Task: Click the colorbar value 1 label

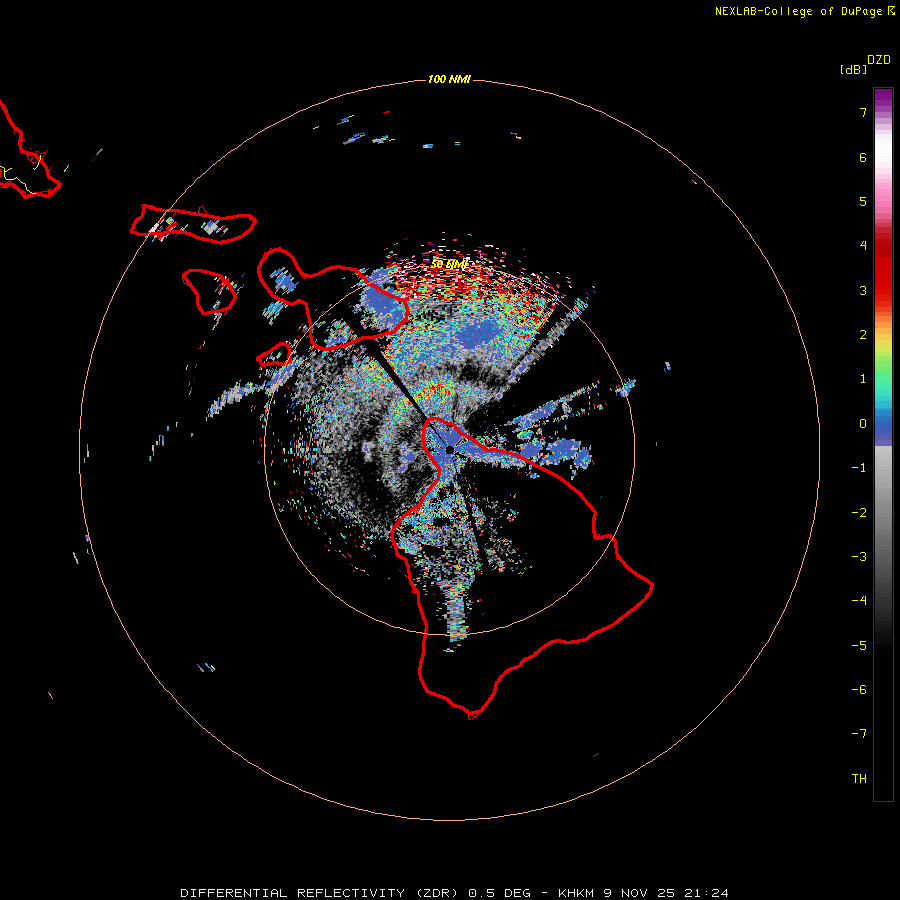Action: (x=863, y=379)
